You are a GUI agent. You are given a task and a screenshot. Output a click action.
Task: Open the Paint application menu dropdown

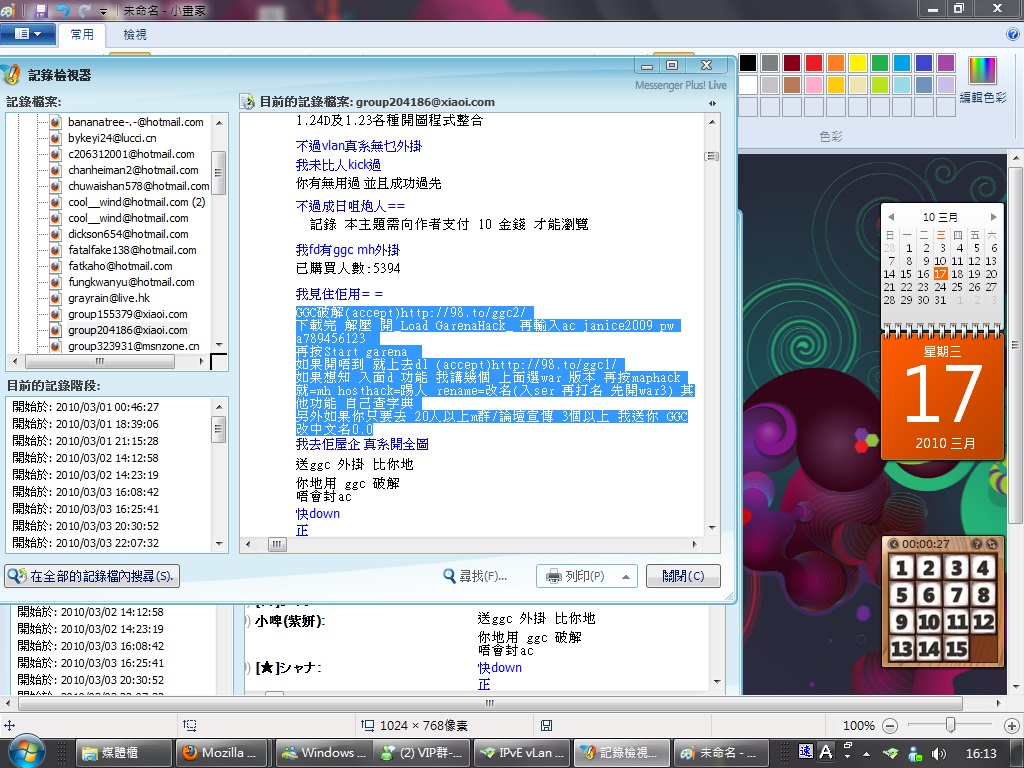pyautogui.click(x=28, y=34)
